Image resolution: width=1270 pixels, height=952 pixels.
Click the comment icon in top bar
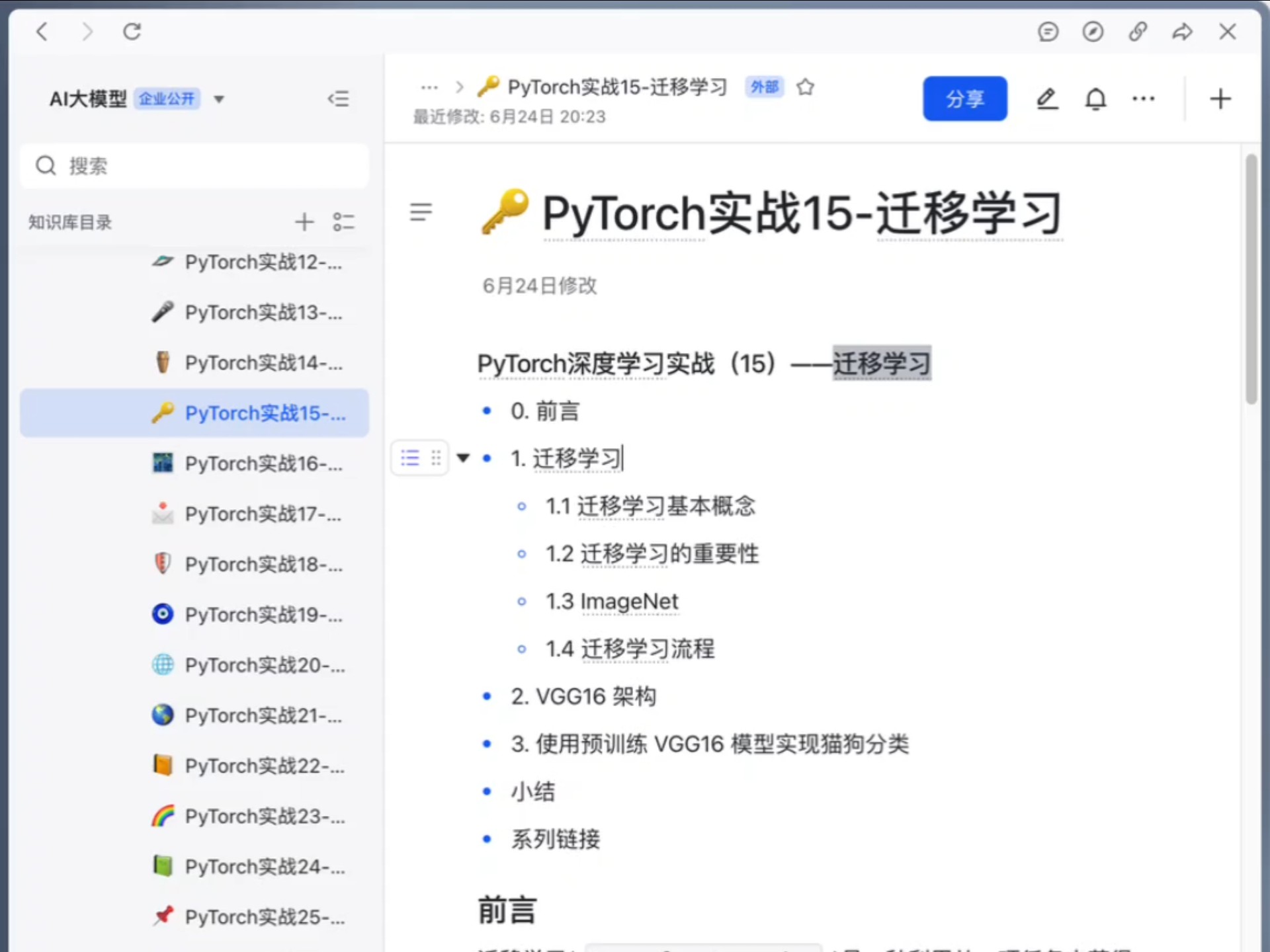[1048, 32]
